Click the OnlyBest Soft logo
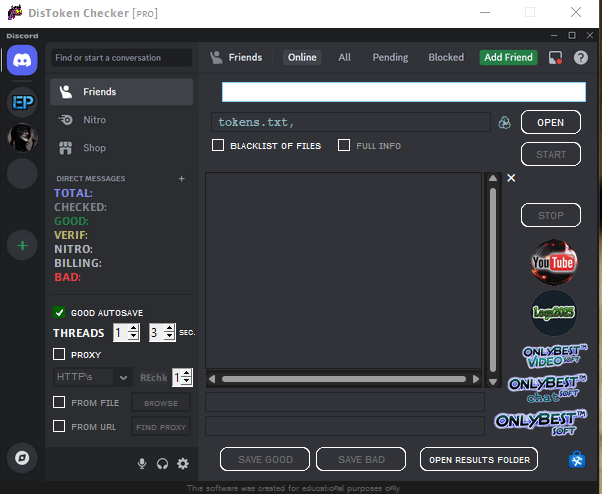 point(541,422)
